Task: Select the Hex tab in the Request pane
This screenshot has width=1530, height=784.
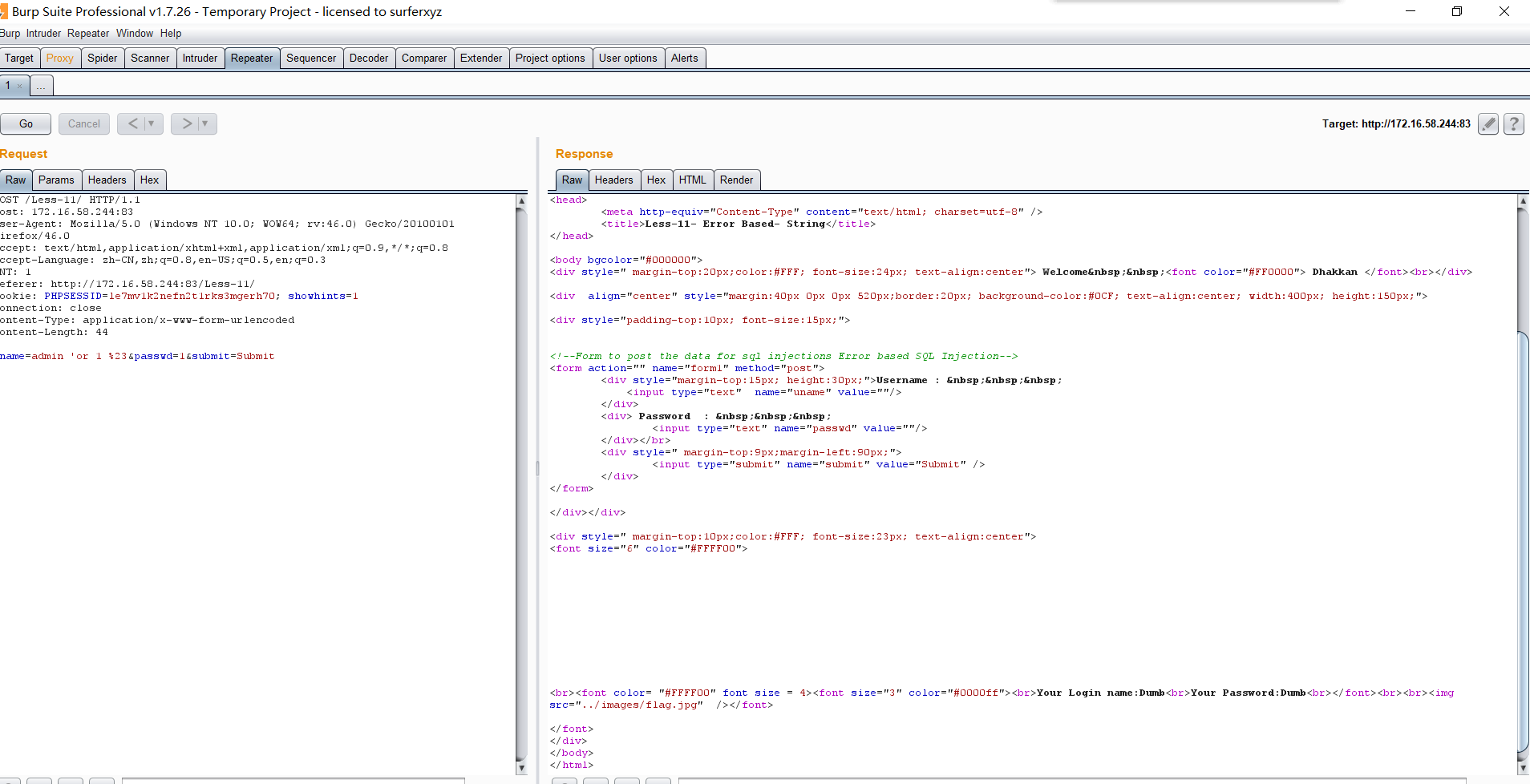Action: 149,180
